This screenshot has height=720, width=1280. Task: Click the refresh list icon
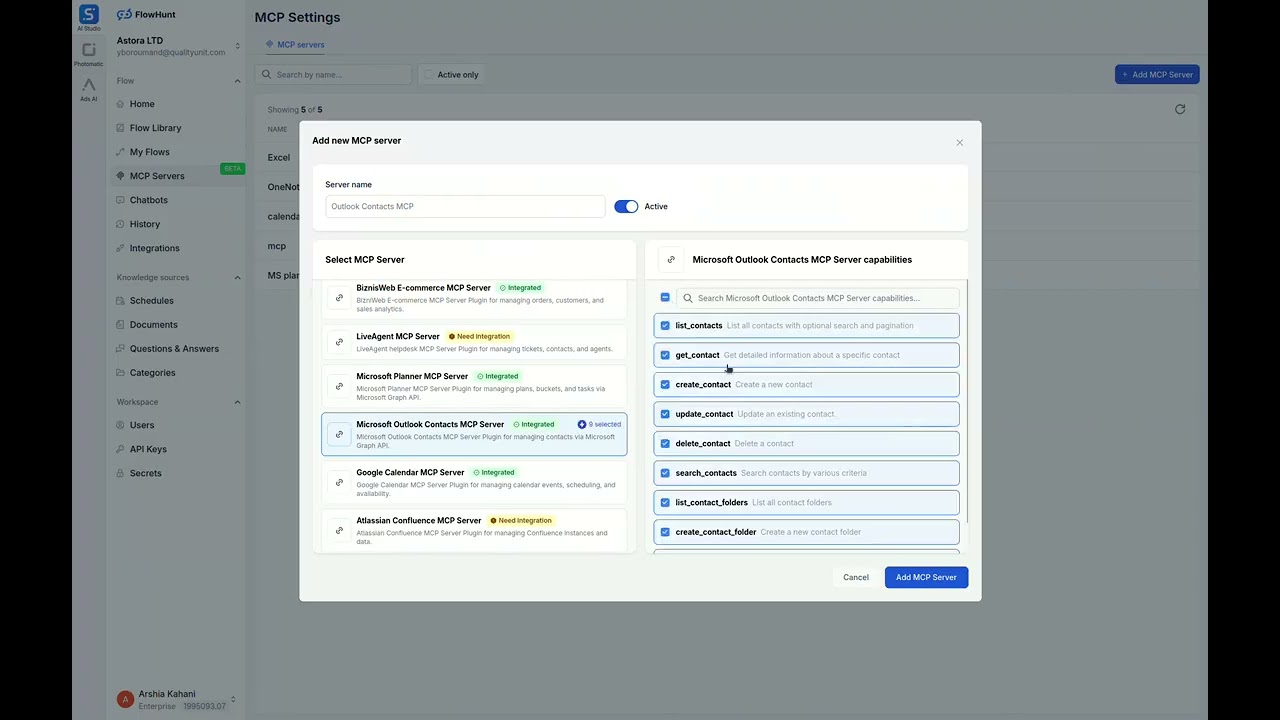[x=1180, y=109]
